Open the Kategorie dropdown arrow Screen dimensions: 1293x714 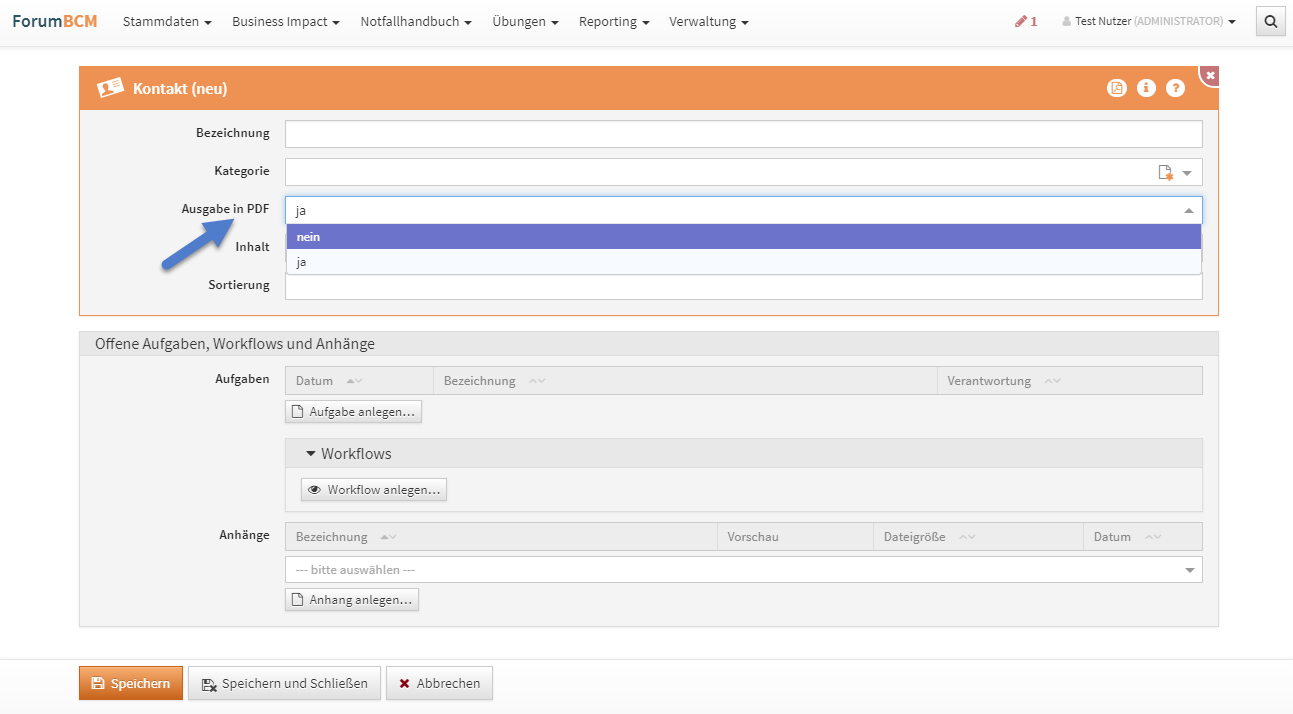(x=1187, y=172)
